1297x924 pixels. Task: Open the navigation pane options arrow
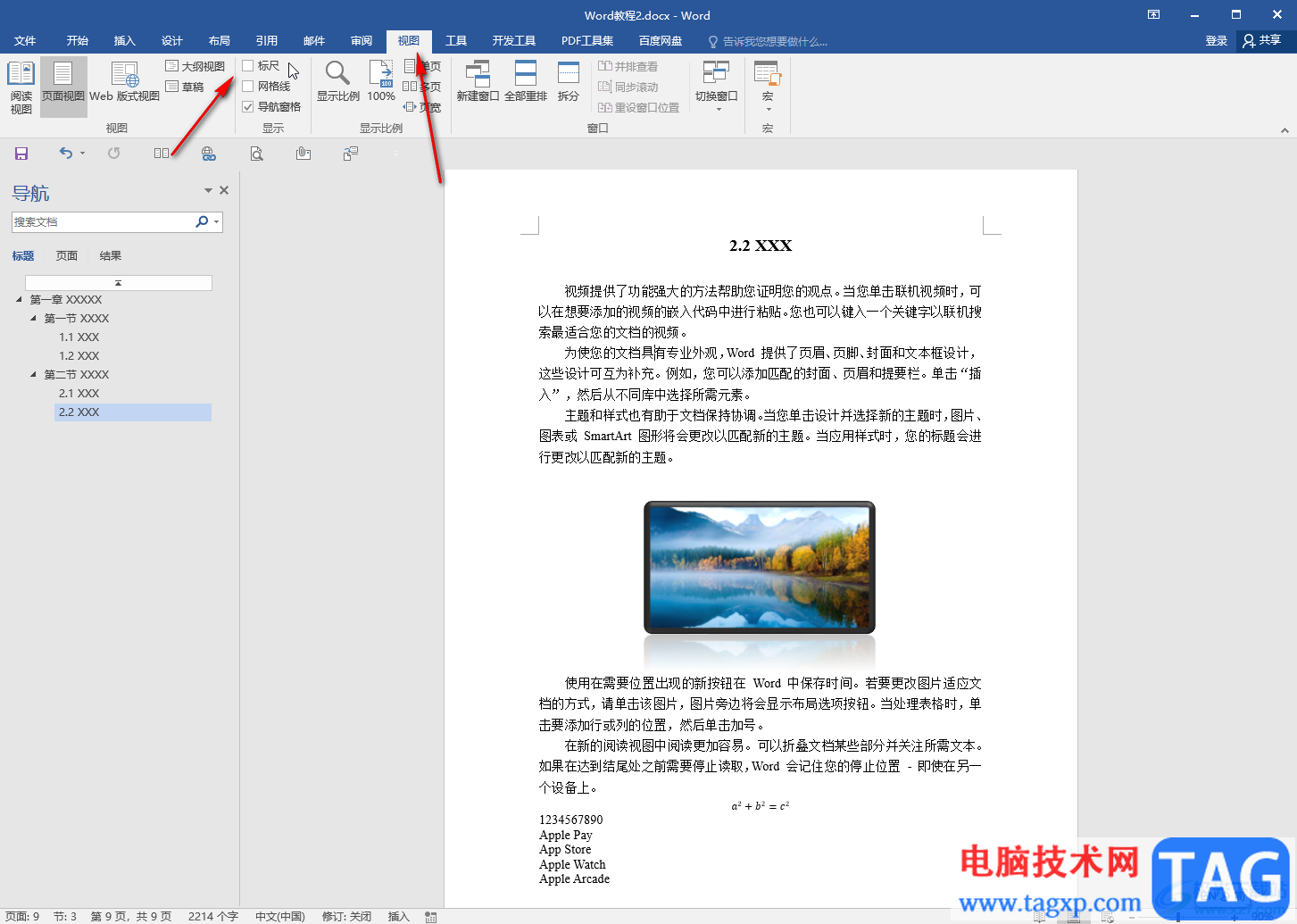208,190
